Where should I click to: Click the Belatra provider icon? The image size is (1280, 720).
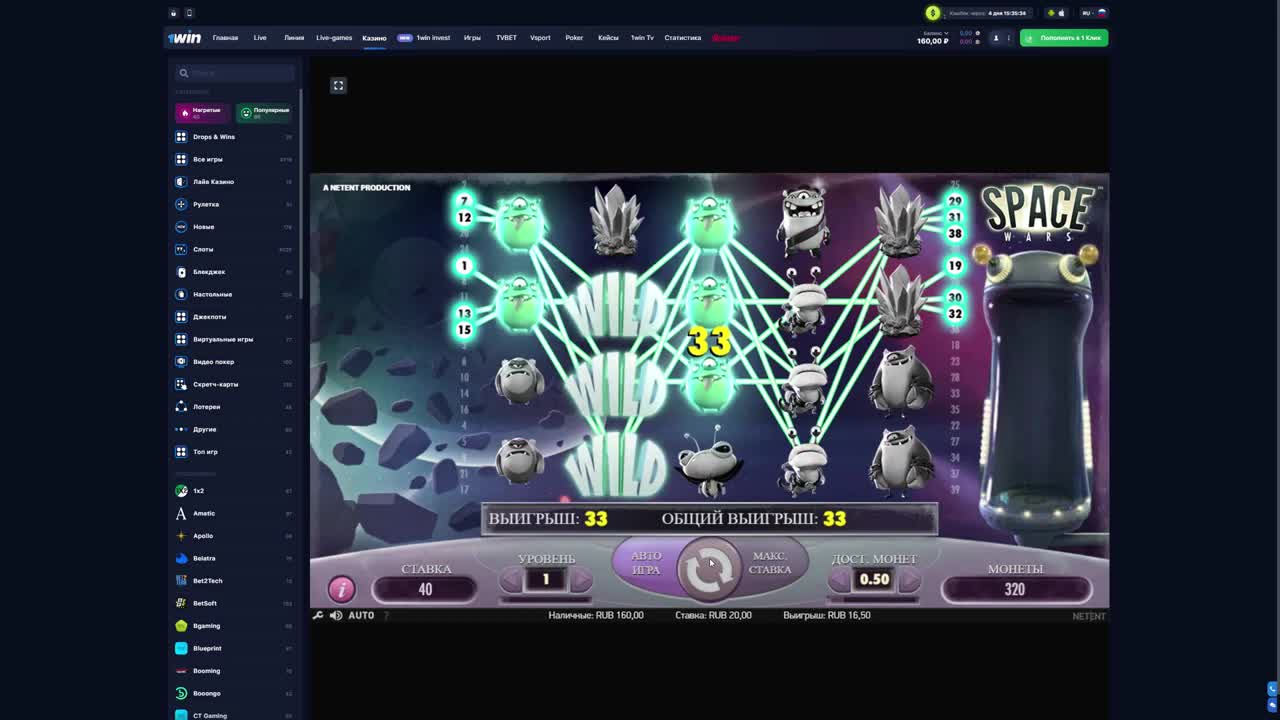click(181, 558)
